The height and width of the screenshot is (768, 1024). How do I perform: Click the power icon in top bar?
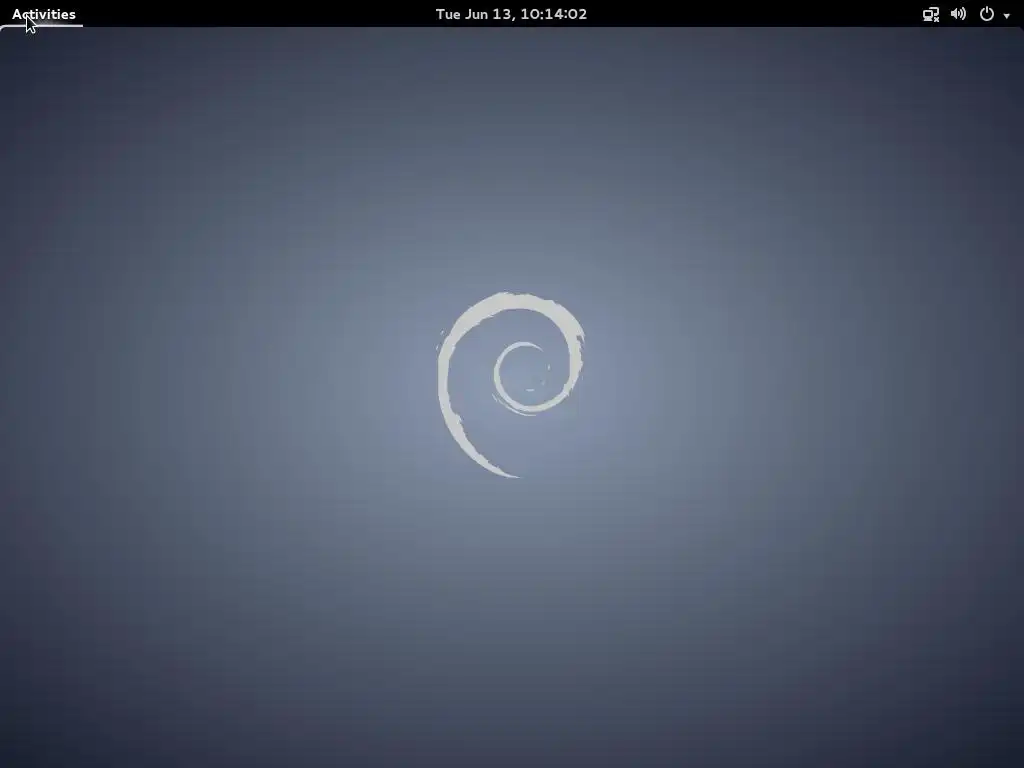click(x=987, y=14)
